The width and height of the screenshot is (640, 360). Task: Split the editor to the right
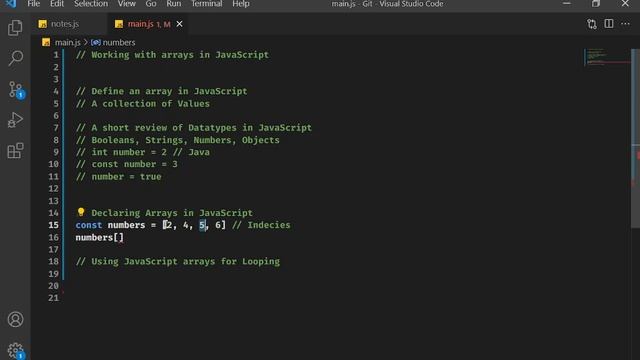(x=609, y=24)
